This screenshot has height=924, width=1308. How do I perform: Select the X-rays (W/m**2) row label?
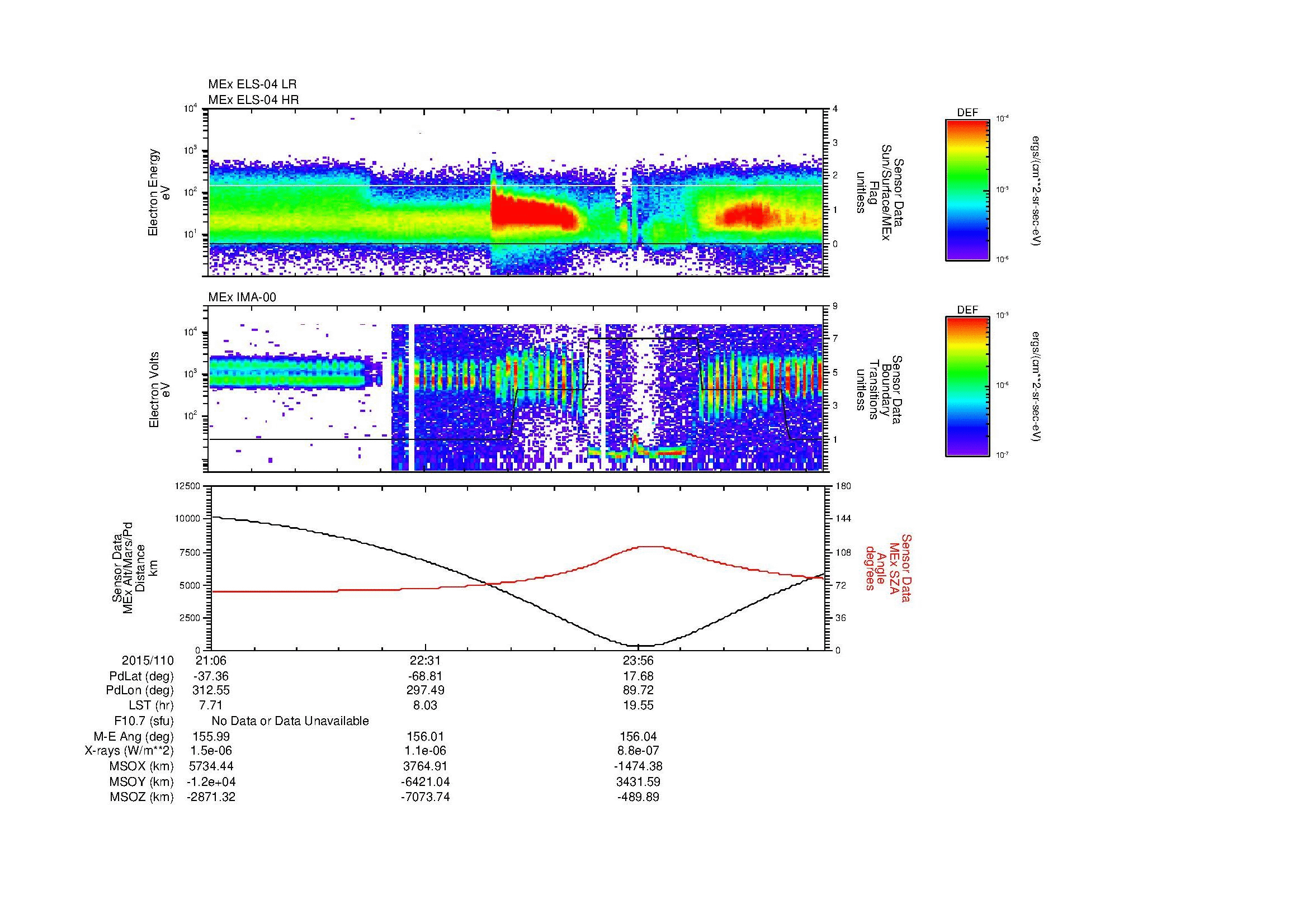(x=129, y=751)
